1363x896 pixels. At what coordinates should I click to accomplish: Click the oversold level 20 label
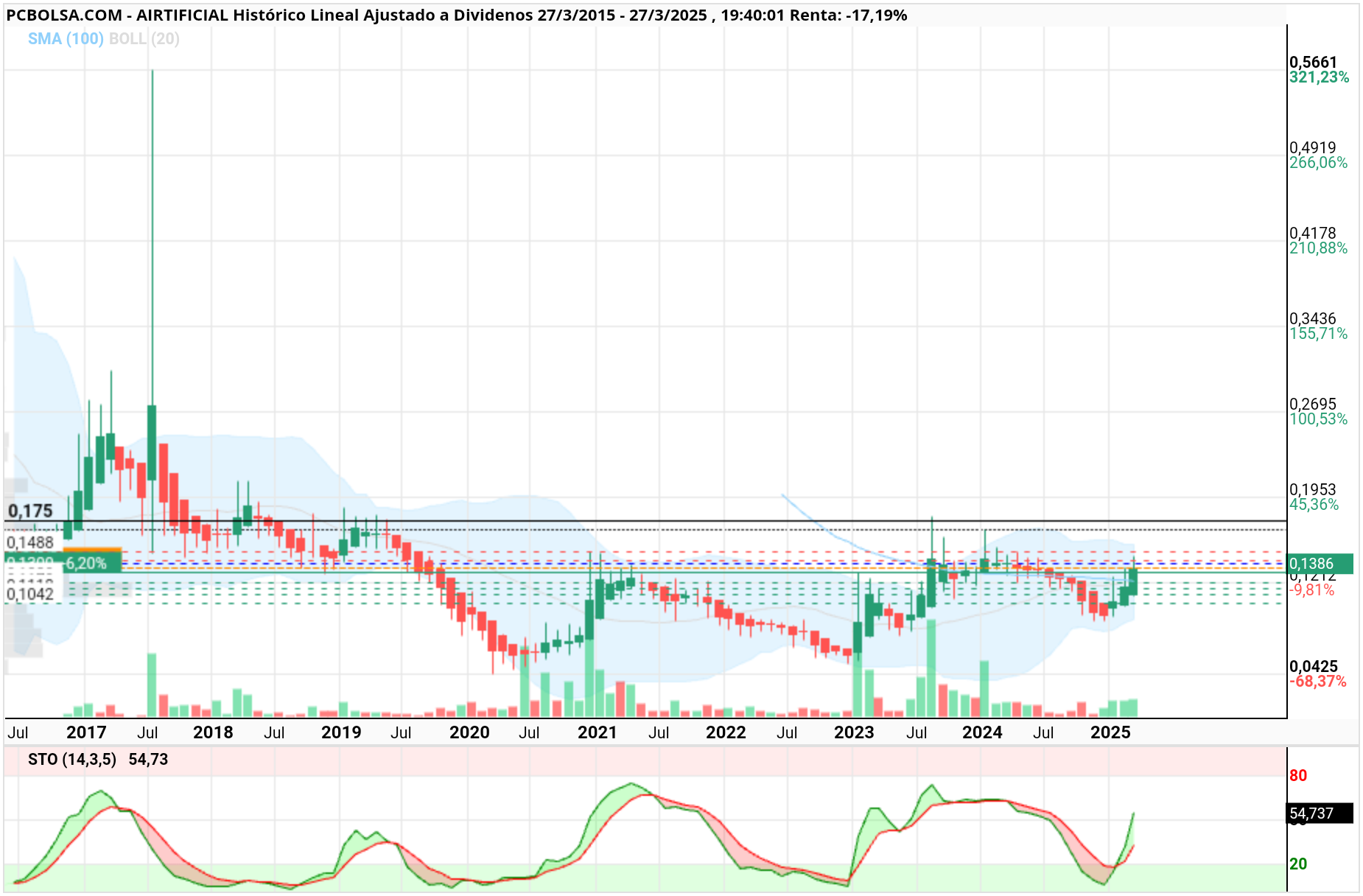click(x=1298, y=864)
